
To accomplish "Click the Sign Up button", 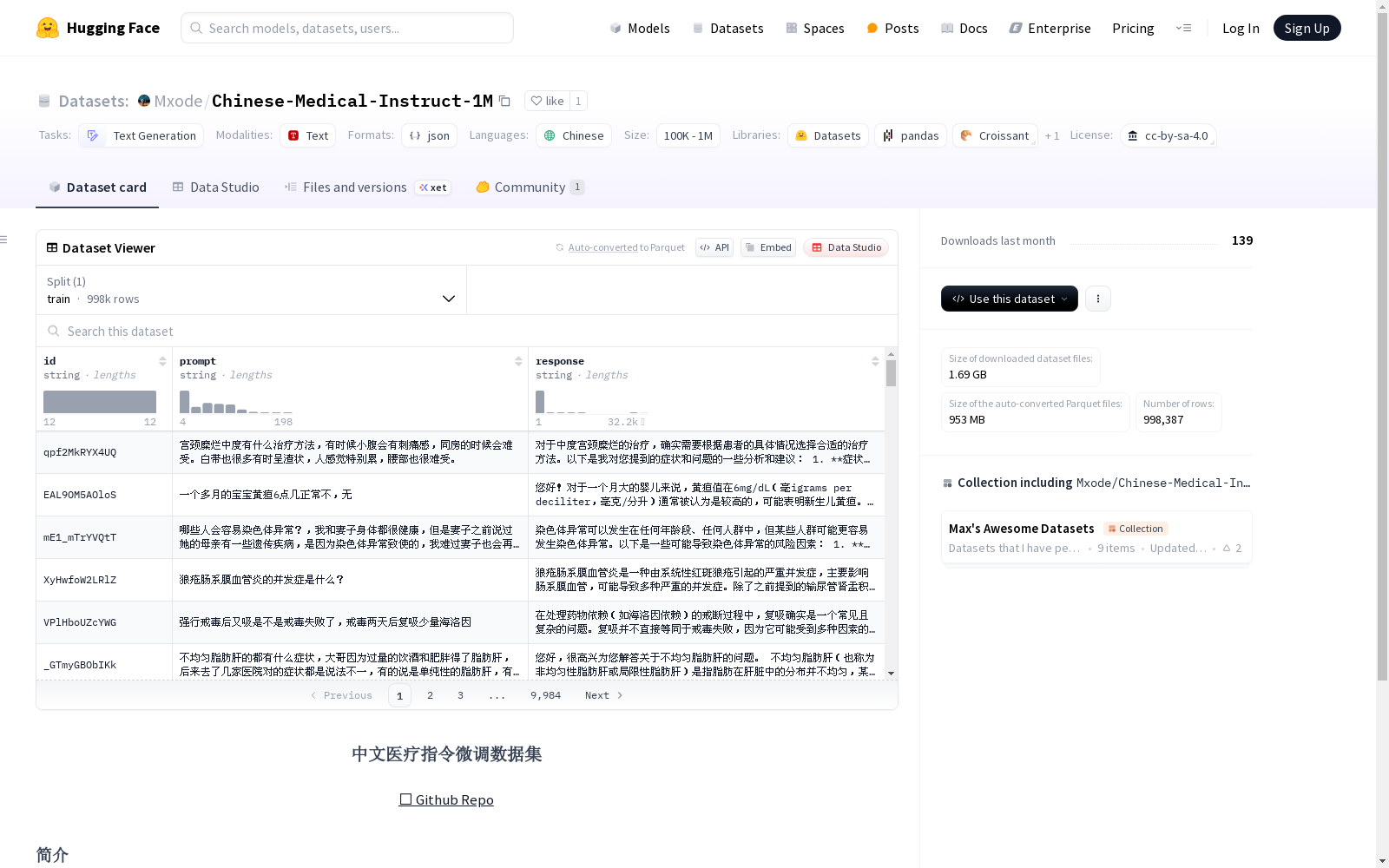I will point(1307,28).
